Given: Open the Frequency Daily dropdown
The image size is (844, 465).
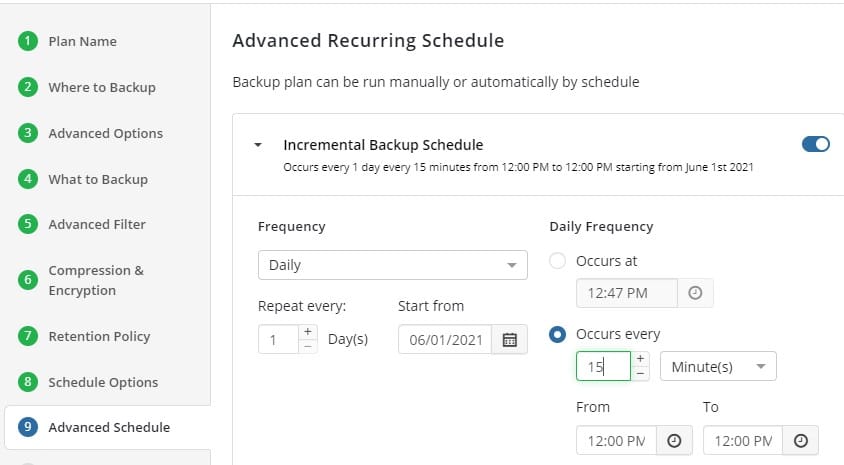Looking at the screenshot, I should pyautogui.click(x=392, y=265).
